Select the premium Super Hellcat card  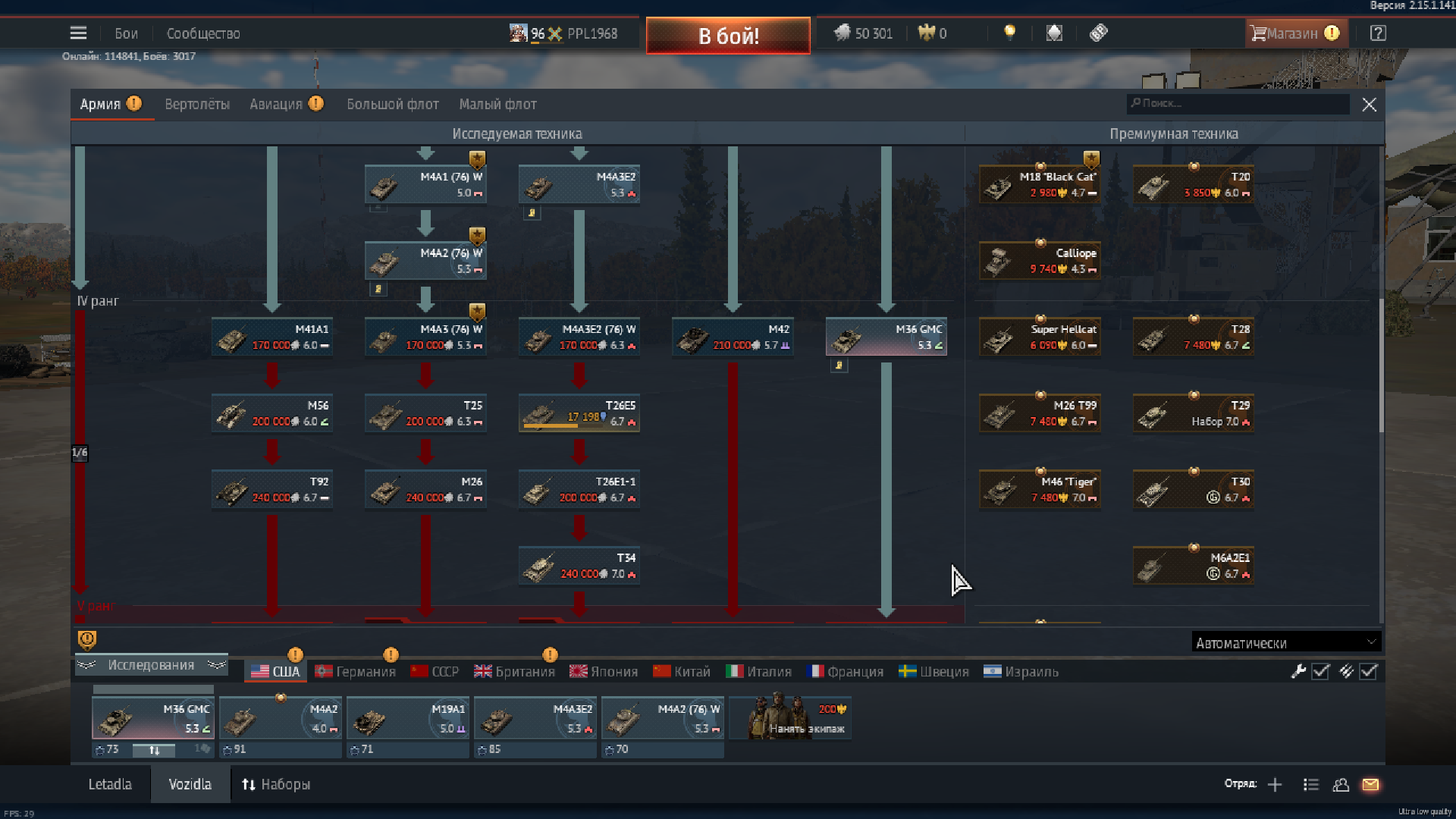[1040, 337]
